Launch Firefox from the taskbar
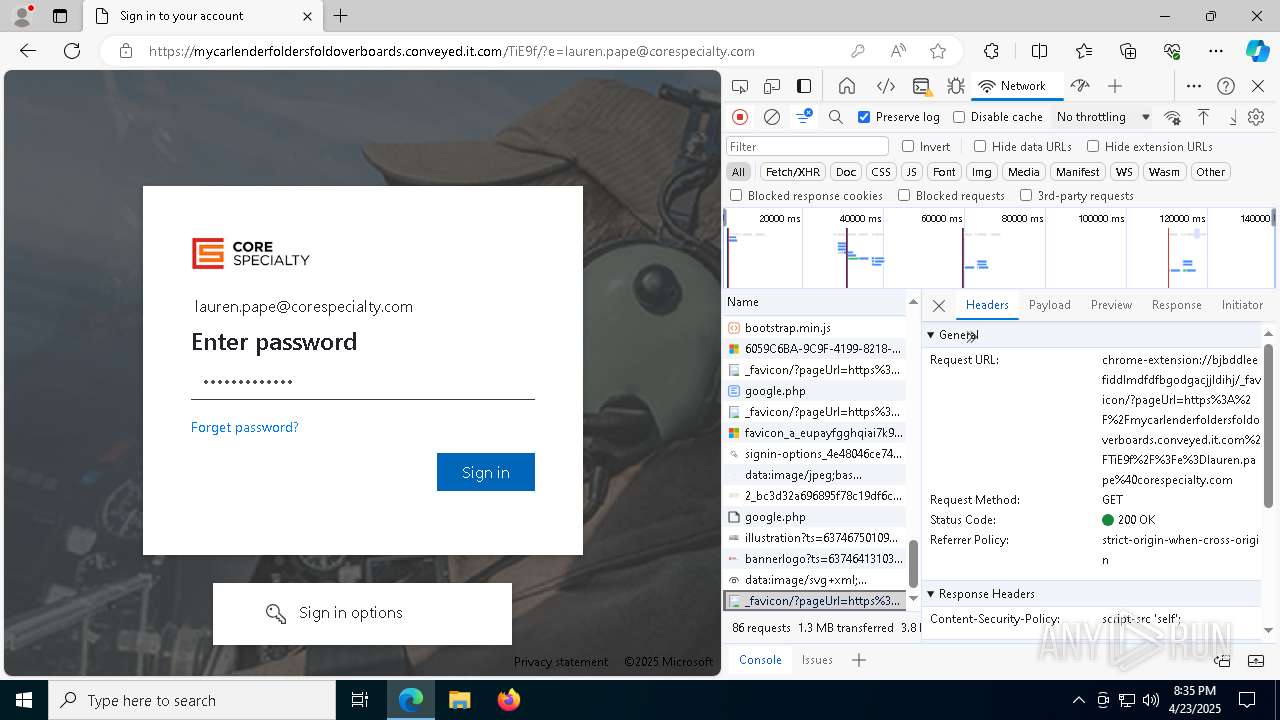This screenshot has height=720, width=1280. click(x=508, y=700)
